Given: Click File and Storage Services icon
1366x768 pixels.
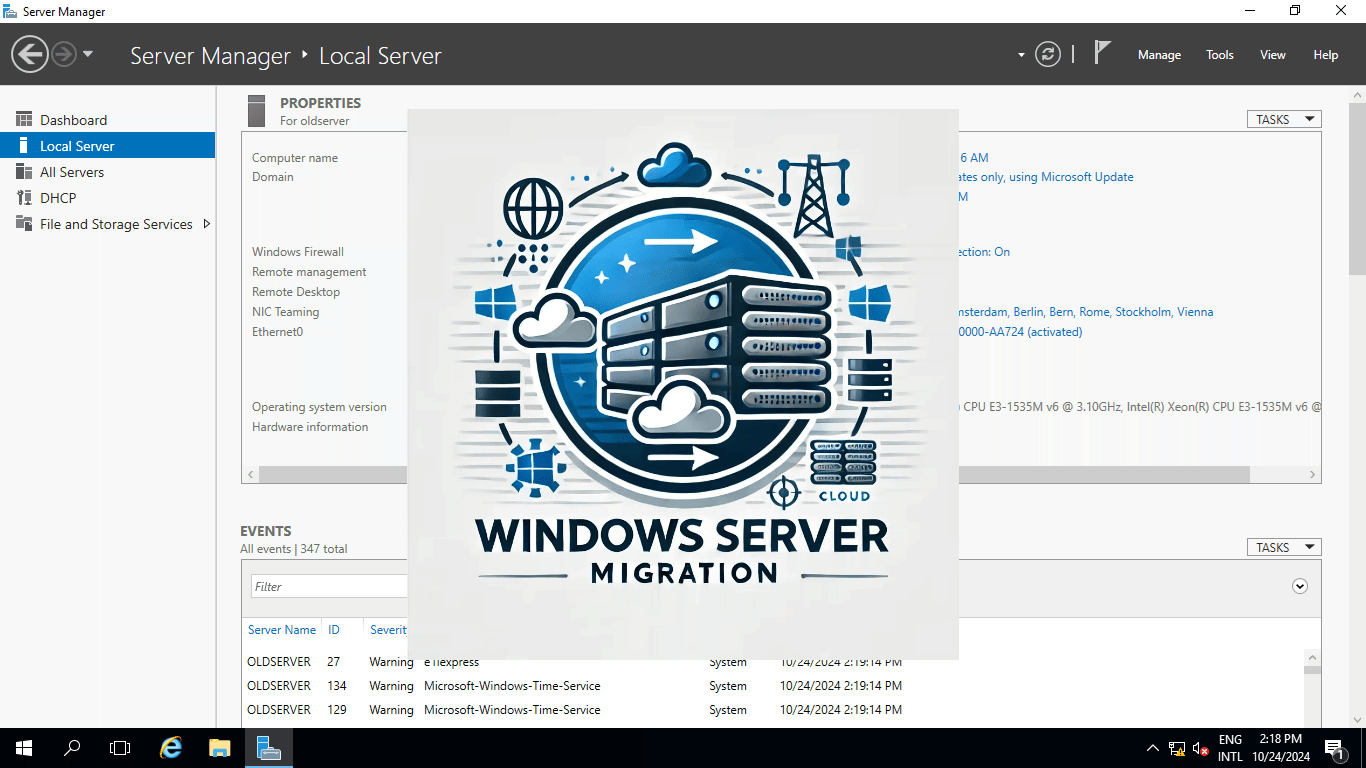Looking at the screenshot, I should tap(24, 224).
